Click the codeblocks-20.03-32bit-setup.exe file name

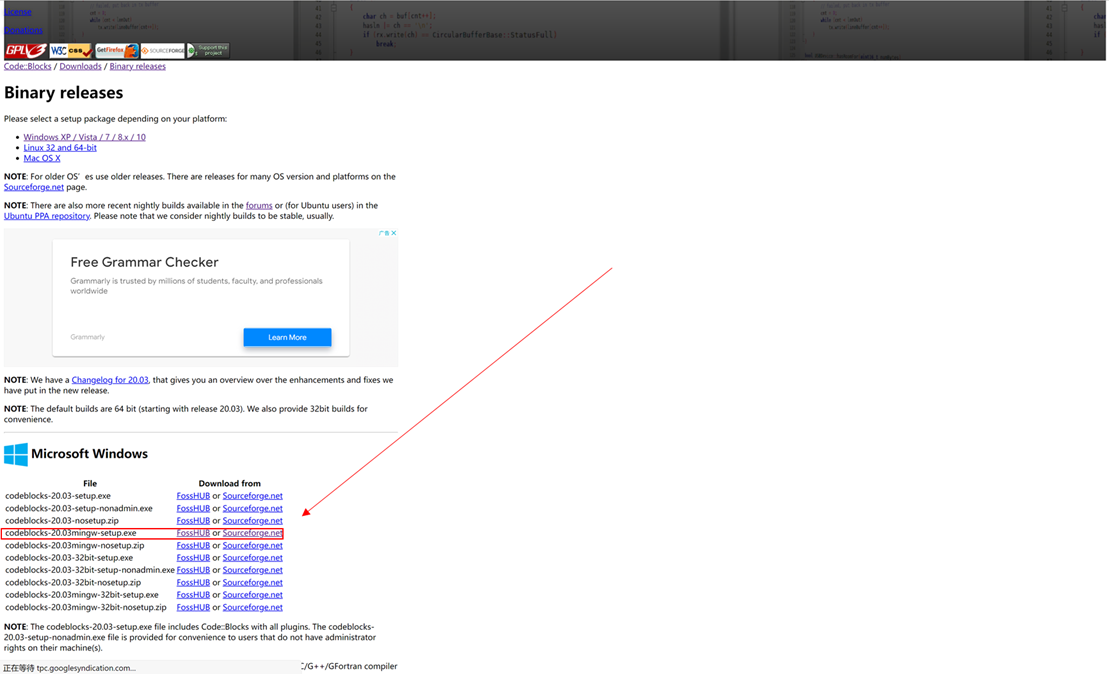tap(69, 558)
